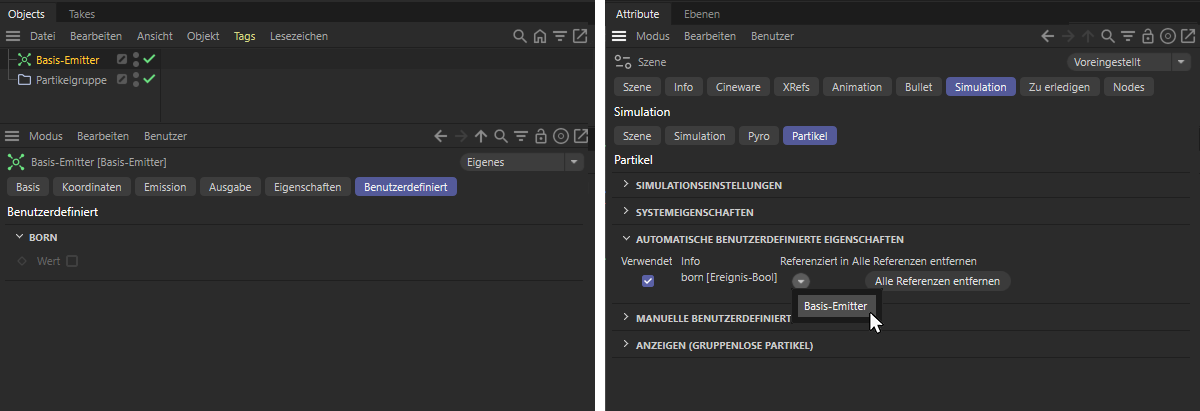Open the Tags menu
This screenshot has width=1200, height=411.
pos(245,36)
